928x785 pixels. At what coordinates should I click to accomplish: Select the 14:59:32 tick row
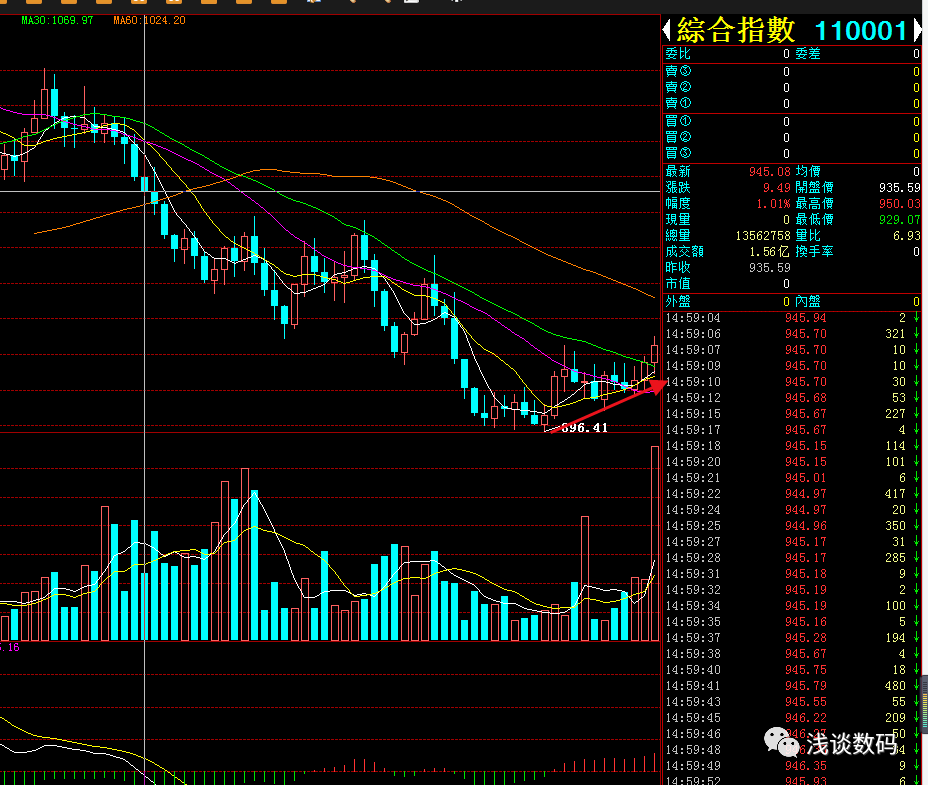coord(792,590)
